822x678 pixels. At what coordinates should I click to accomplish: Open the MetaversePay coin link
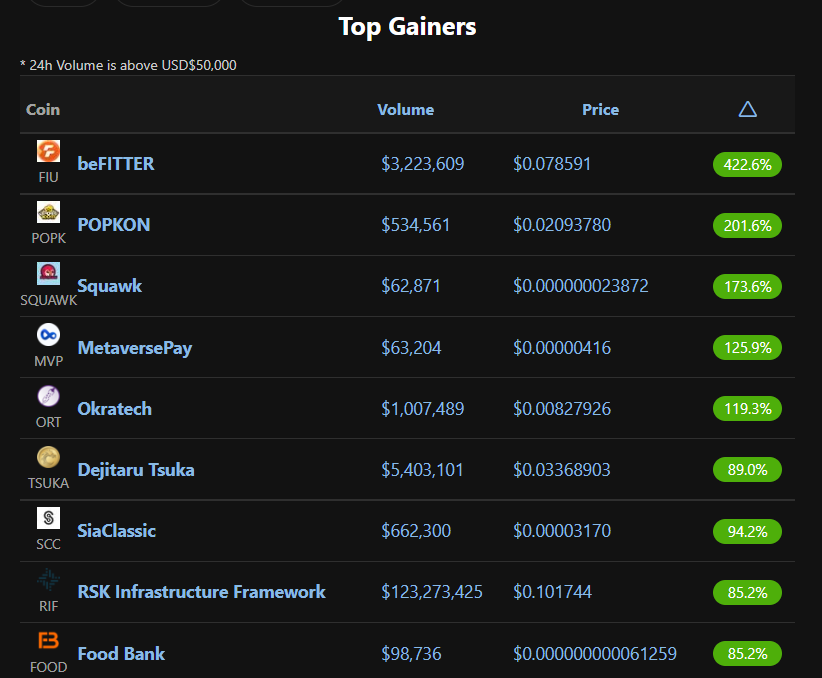(x=135, y=348)
